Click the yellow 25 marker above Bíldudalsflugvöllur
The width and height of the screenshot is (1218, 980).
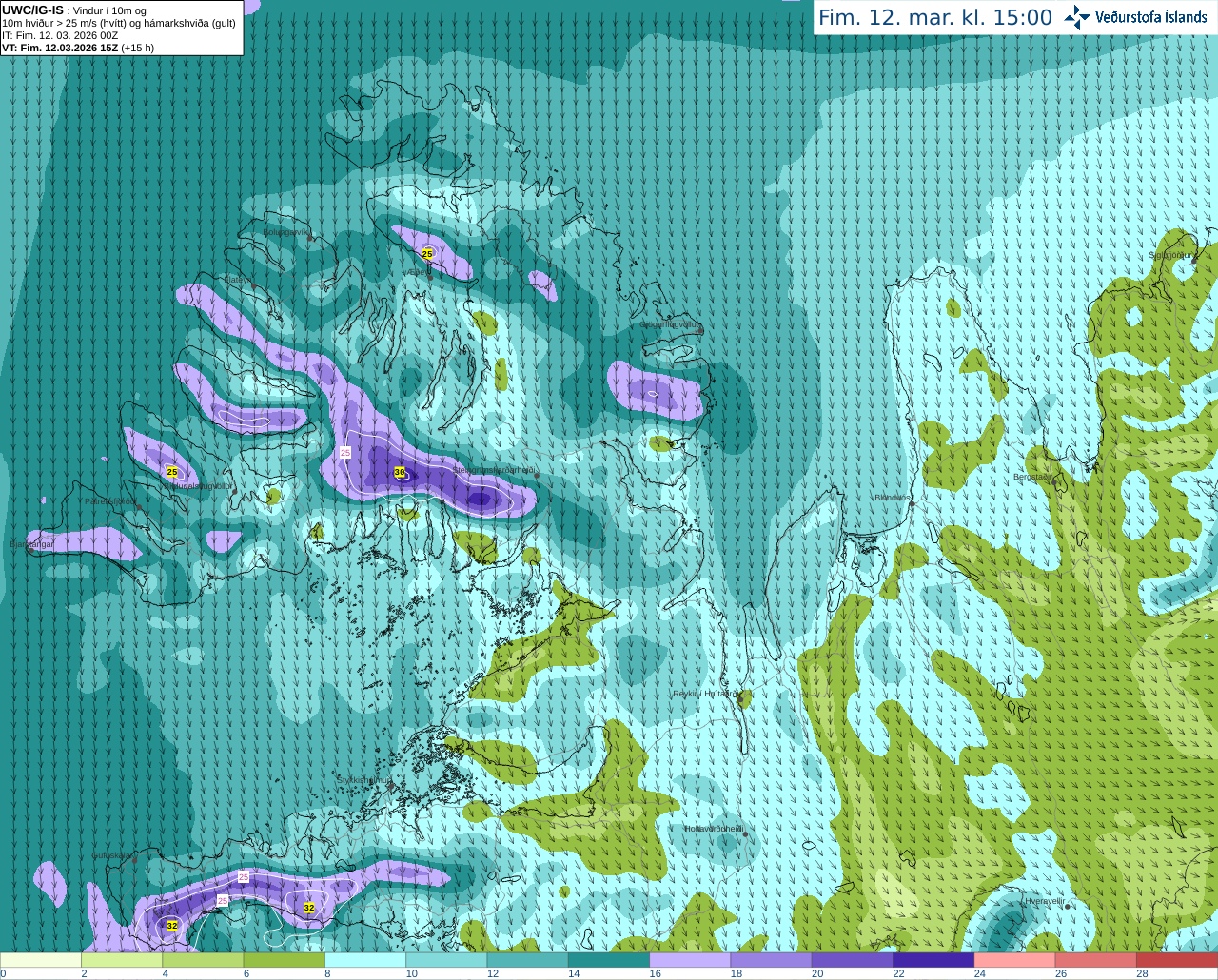172,472
